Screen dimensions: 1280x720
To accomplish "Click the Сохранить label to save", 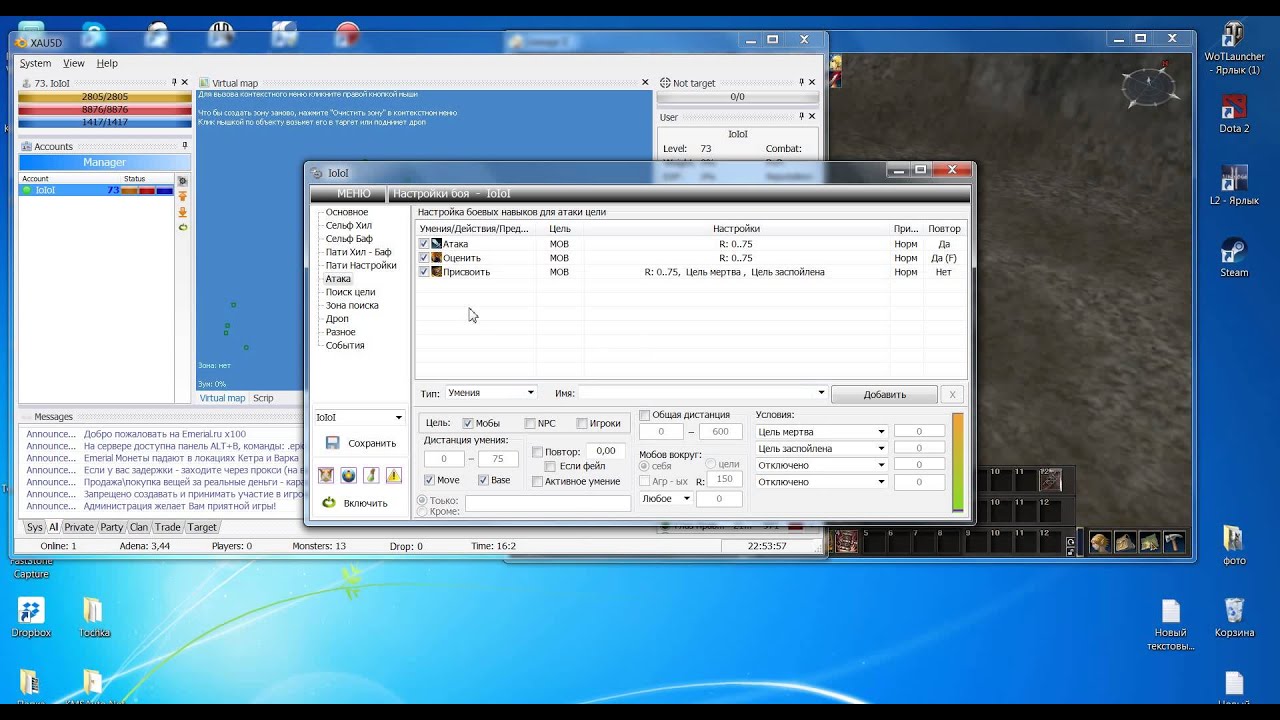I will 372,443.
